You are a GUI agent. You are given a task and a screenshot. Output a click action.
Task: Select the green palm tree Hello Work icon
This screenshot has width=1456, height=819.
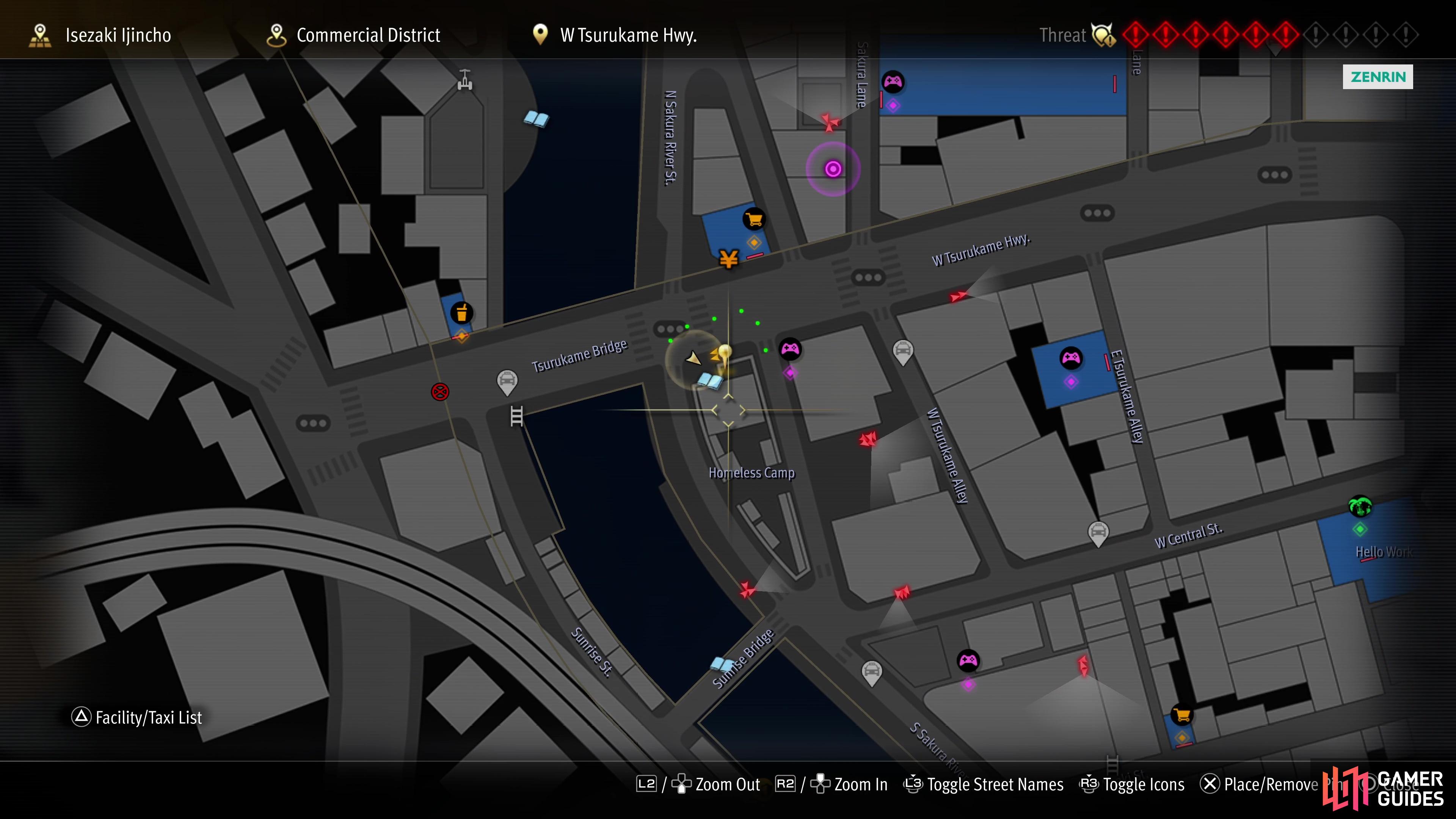click(x=1360, y=506)
